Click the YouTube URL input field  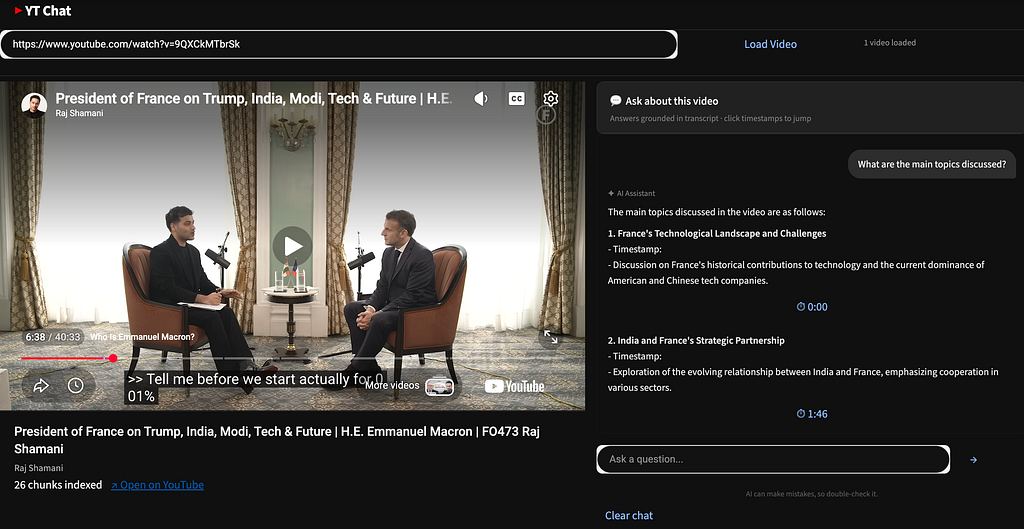[x=338, y=44]
